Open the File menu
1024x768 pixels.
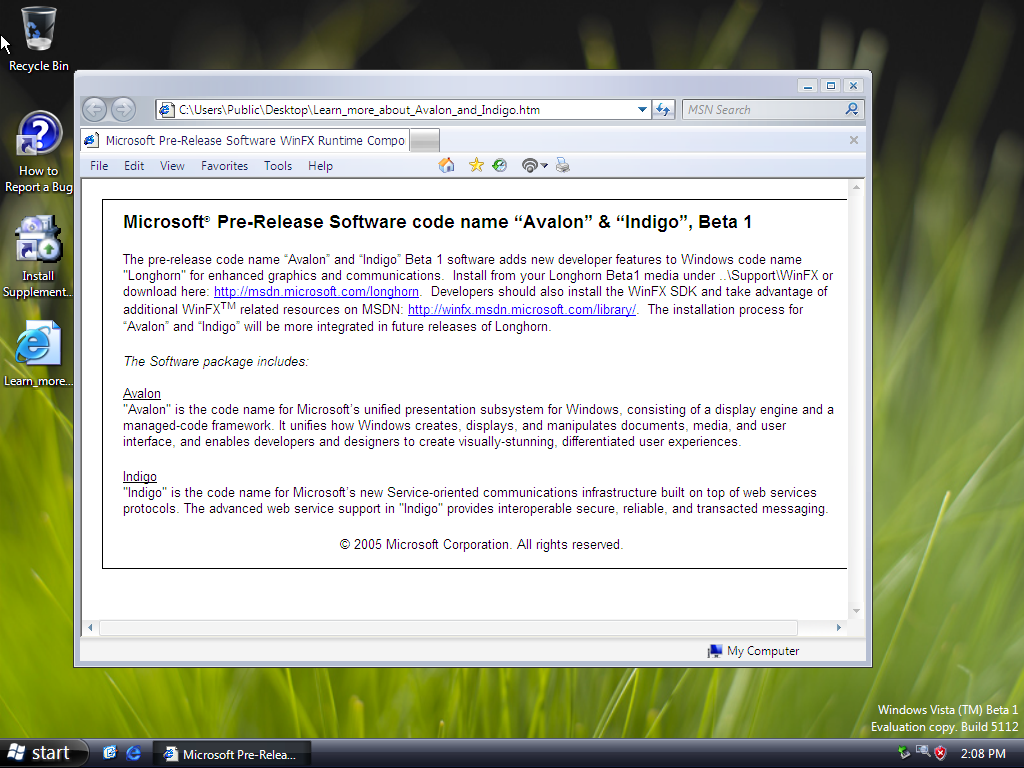pos(99,166)
